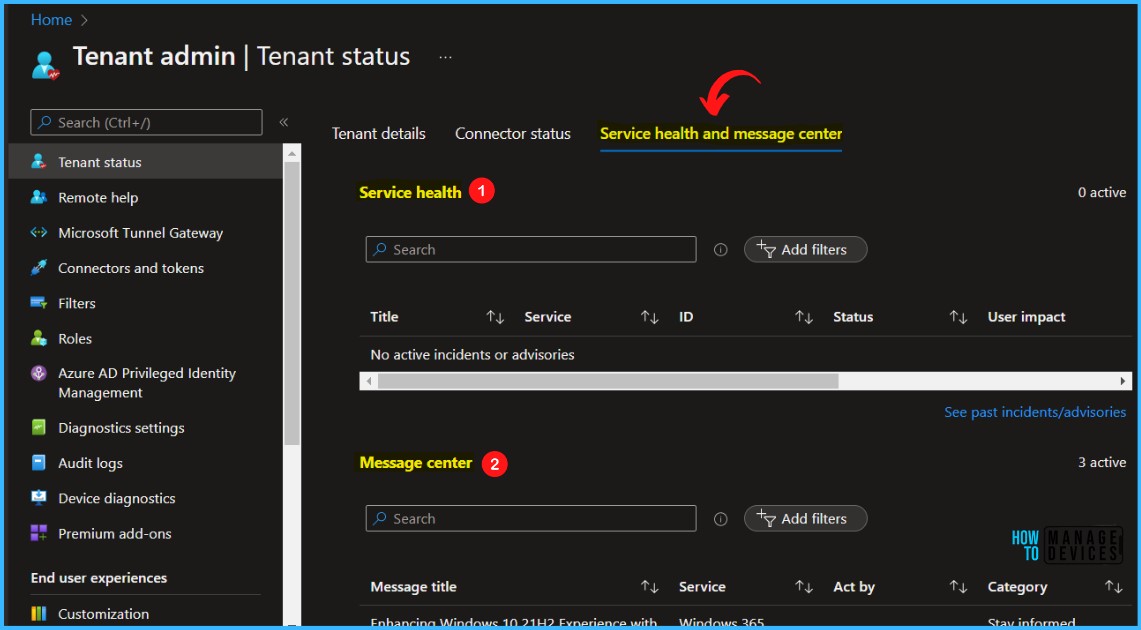Sort Service health by Title column
The height and width of the screenshot is (630, 1141).
pyautogui.click(x=495, y=317)
